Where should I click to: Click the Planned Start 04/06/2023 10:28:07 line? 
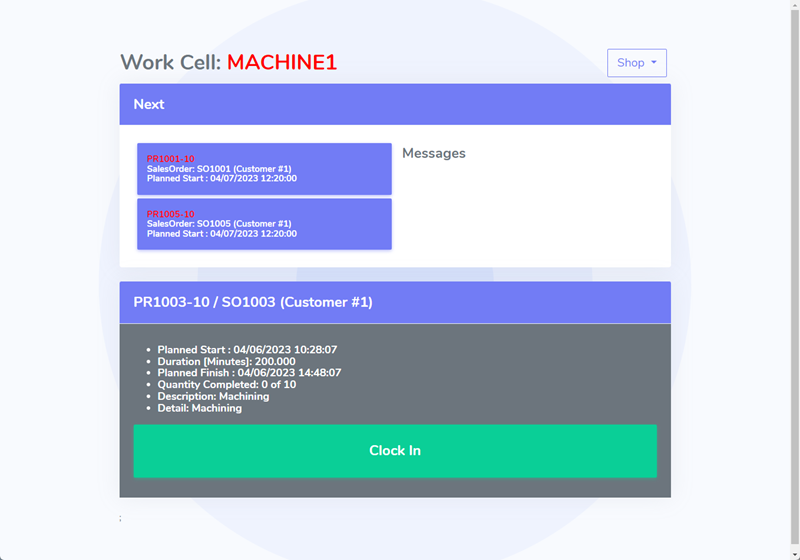pyautogui.click(x=247, y=350)
